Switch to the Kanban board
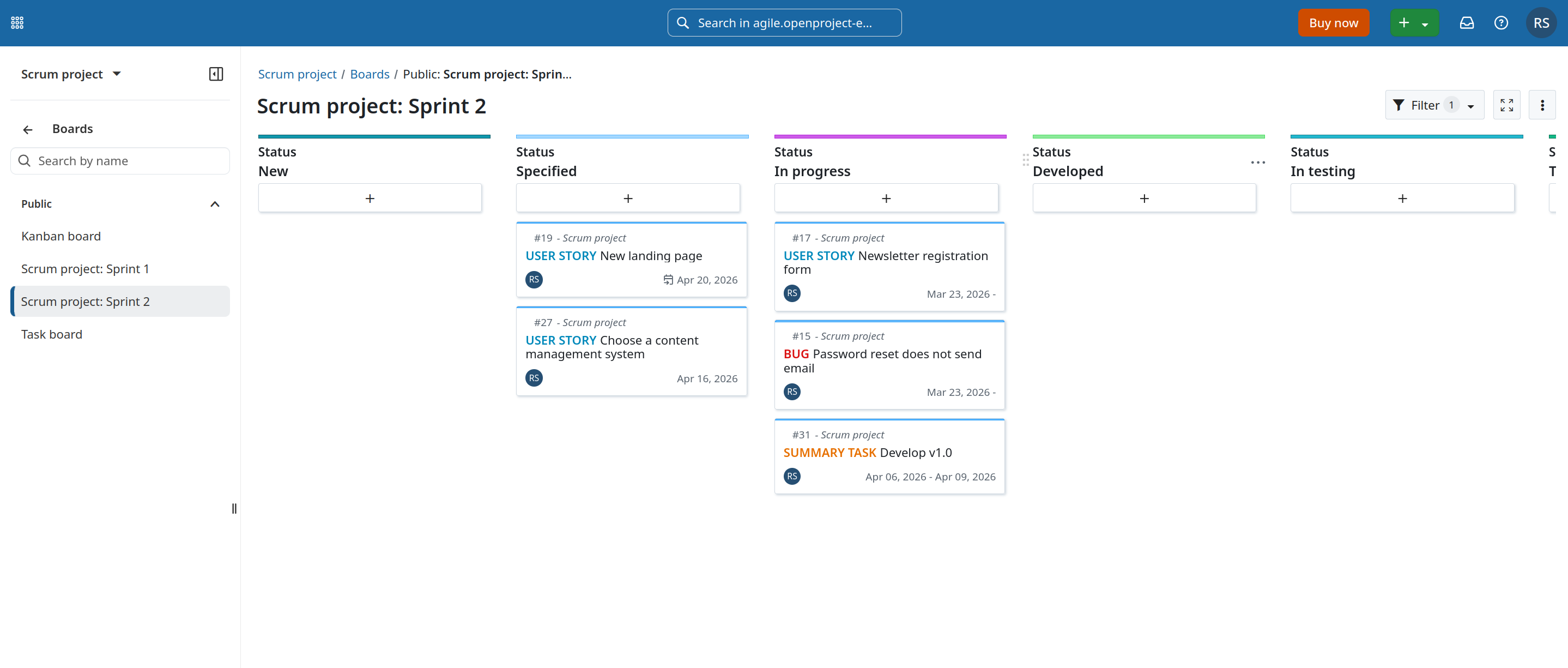This screenshot has width=1568, height=668. (61, 236)
